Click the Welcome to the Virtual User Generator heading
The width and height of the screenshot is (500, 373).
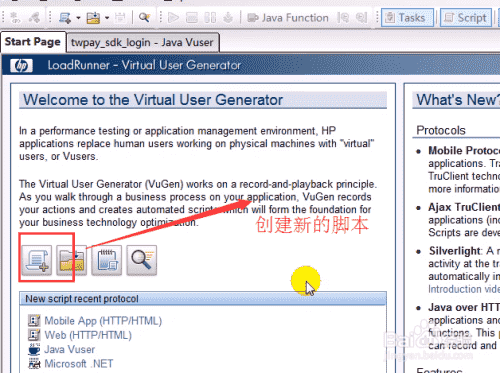coord(153,100)
